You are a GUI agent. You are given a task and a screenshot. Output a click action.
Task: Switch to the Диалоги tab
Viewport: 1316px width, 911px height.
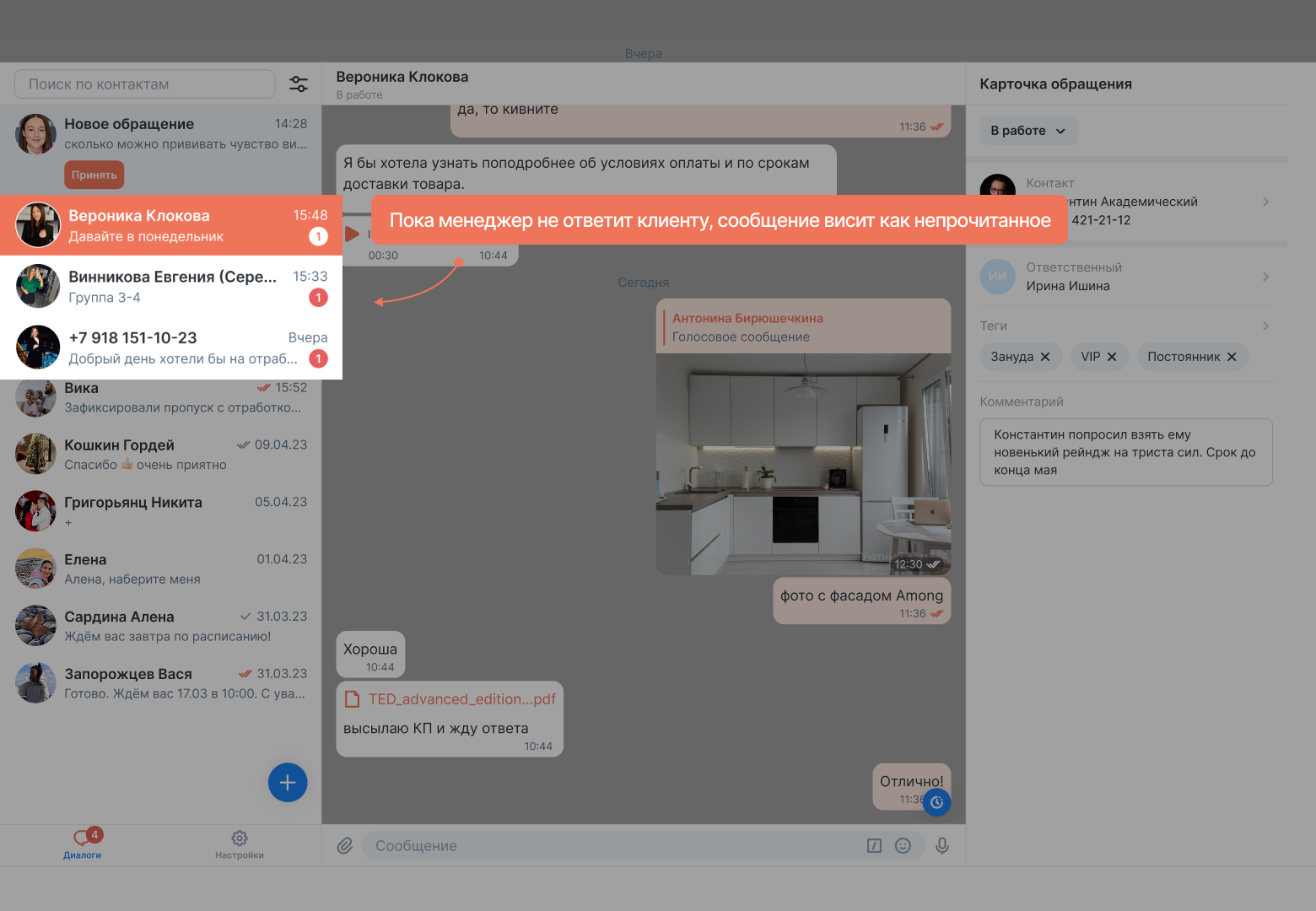click(x=84, y=844)
